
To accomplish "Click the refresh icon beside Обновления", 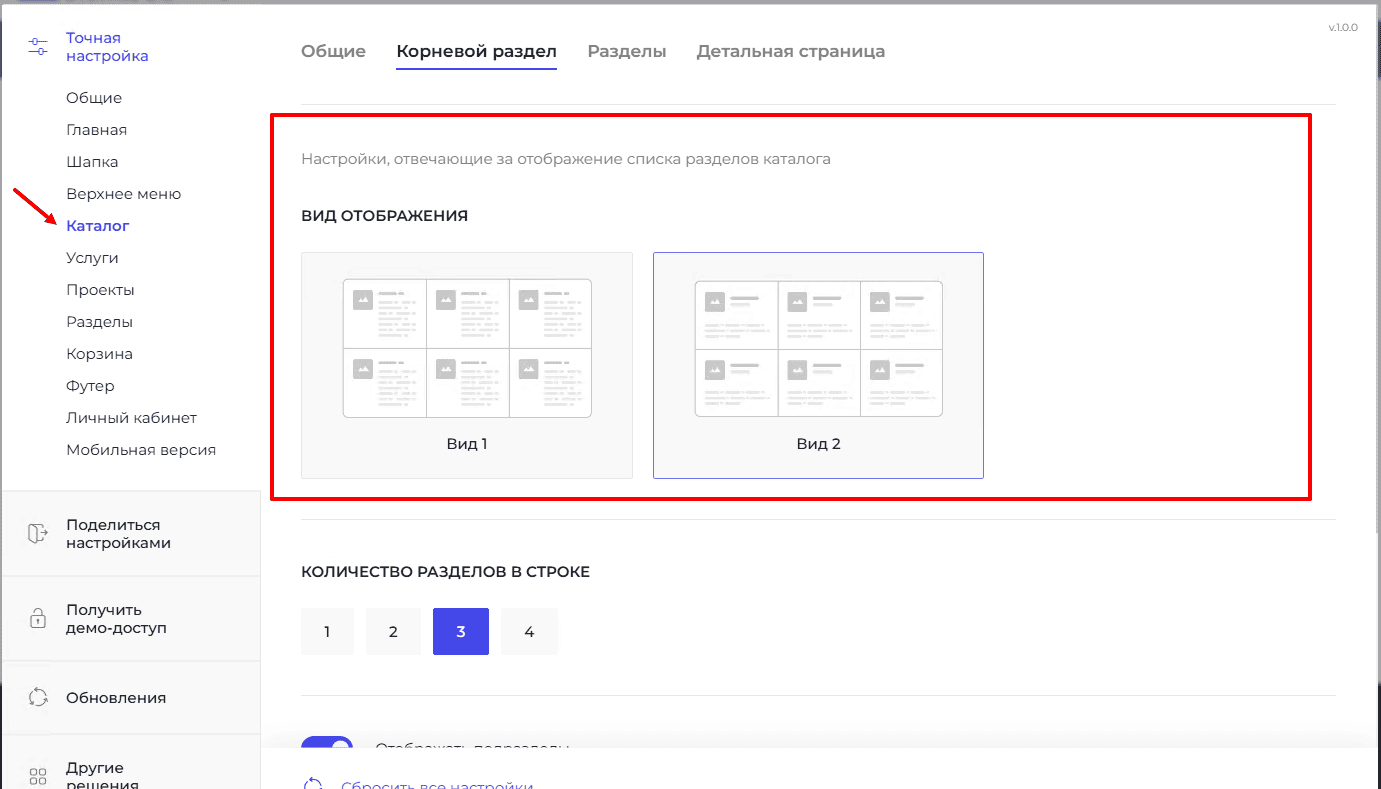I will click(38, 698).
